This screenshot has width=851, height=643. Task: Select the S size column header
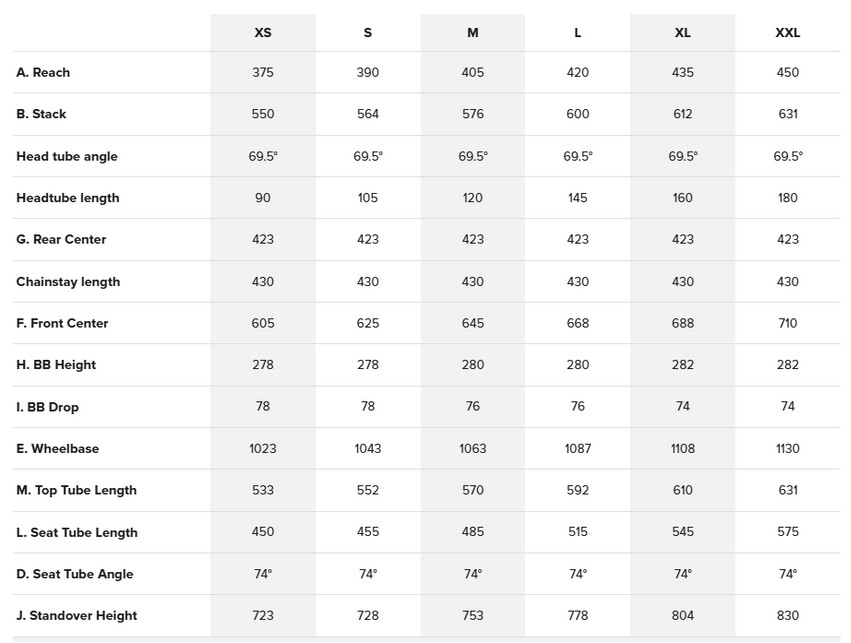(368, 32)
